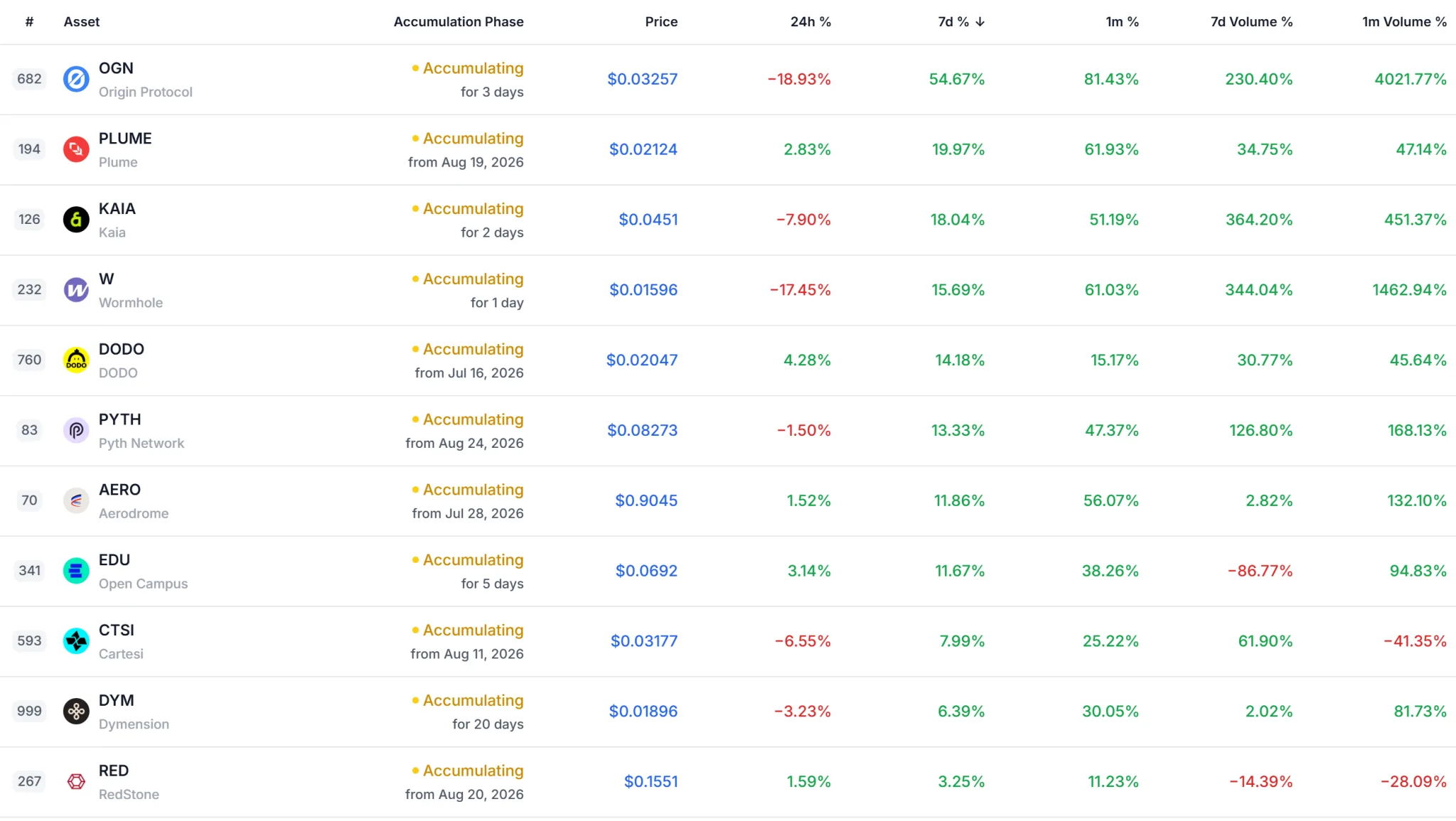Click DODO 7d % value 14.18%
Viewport: 1456px width, 821px height.
(x=960, y=360)
